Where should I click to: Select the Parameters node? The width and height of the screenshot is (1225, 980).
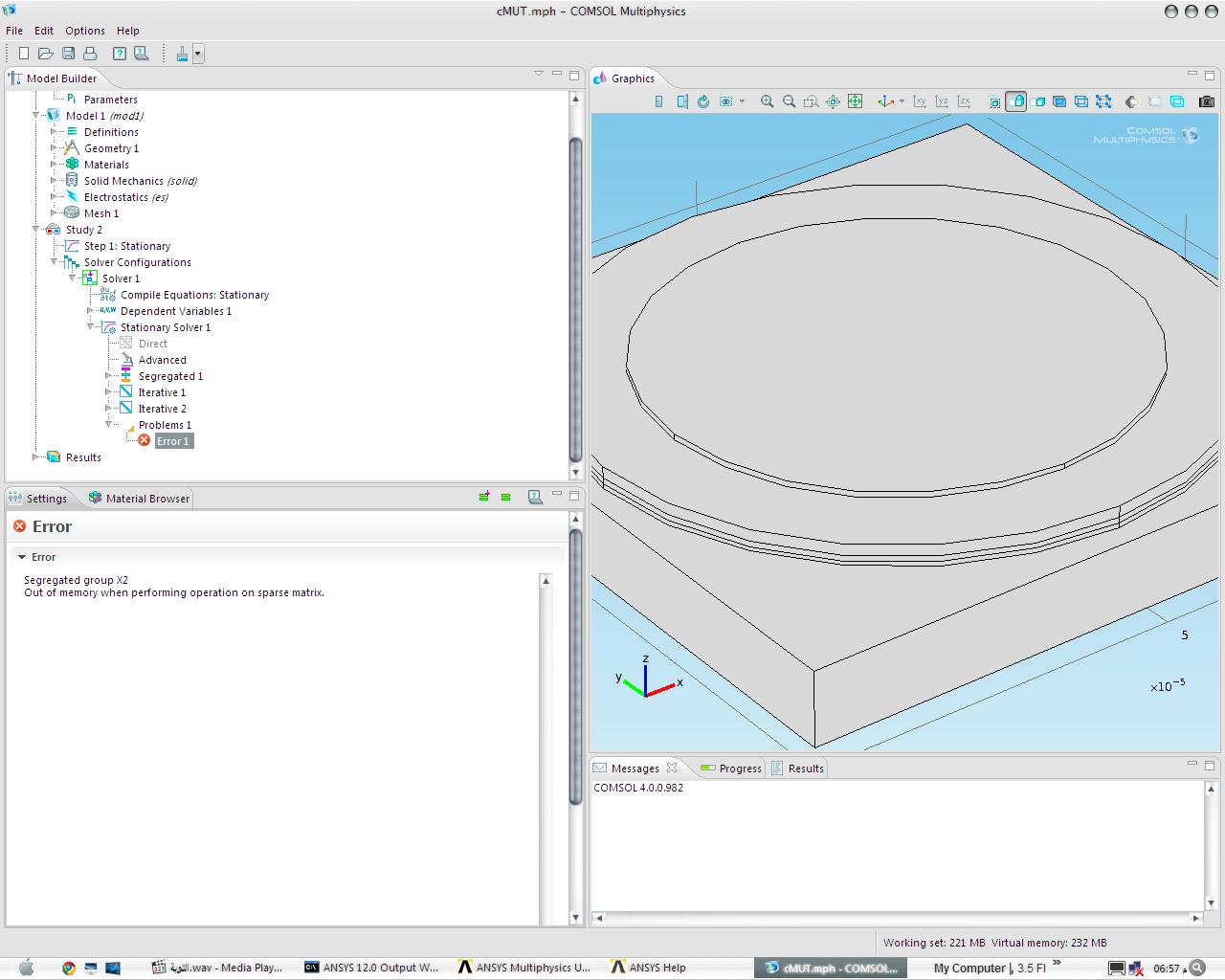click(x=110, y=100)
